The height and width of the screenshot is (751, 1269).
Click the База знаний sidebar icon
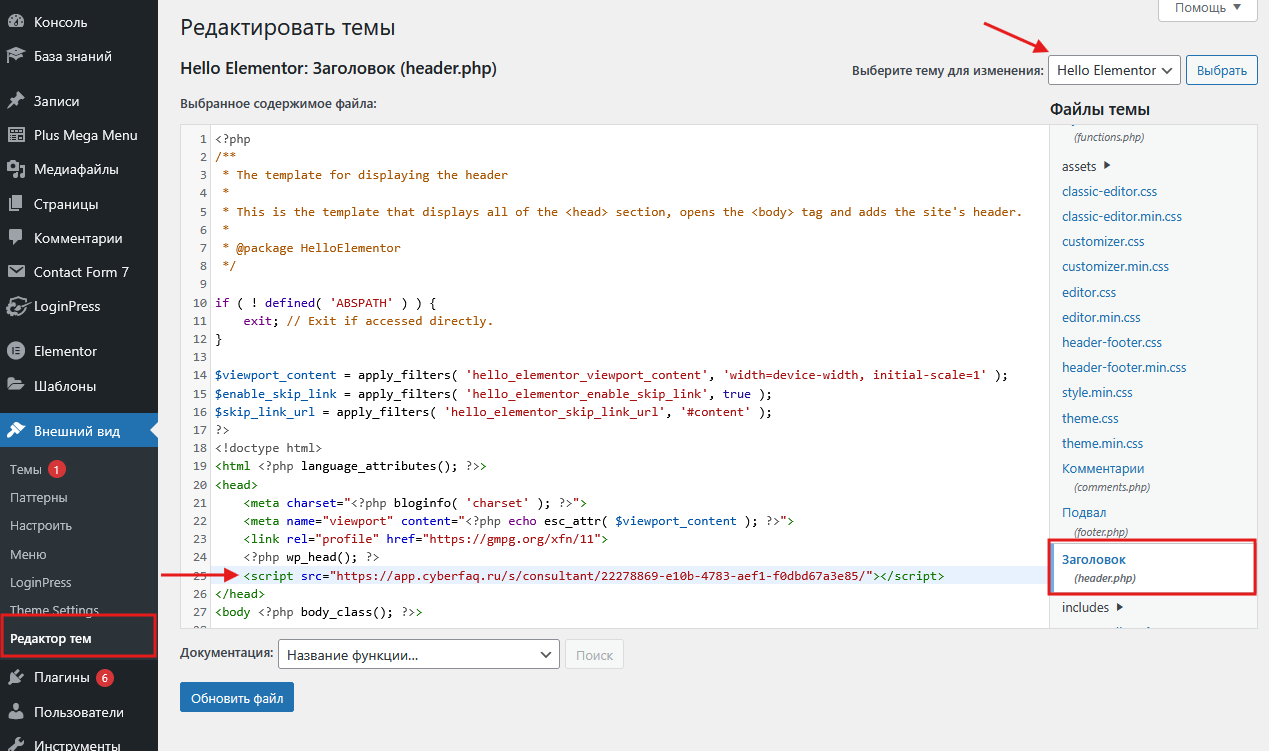[15, 56]
